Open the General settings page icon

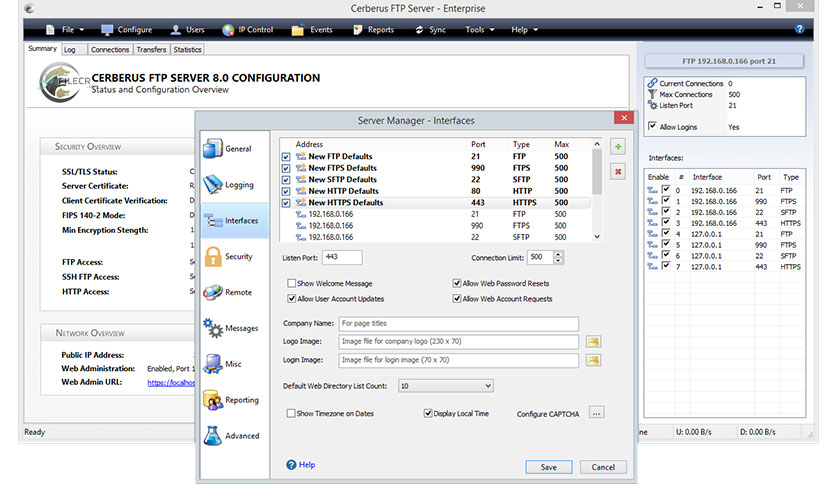pos(213,148)
